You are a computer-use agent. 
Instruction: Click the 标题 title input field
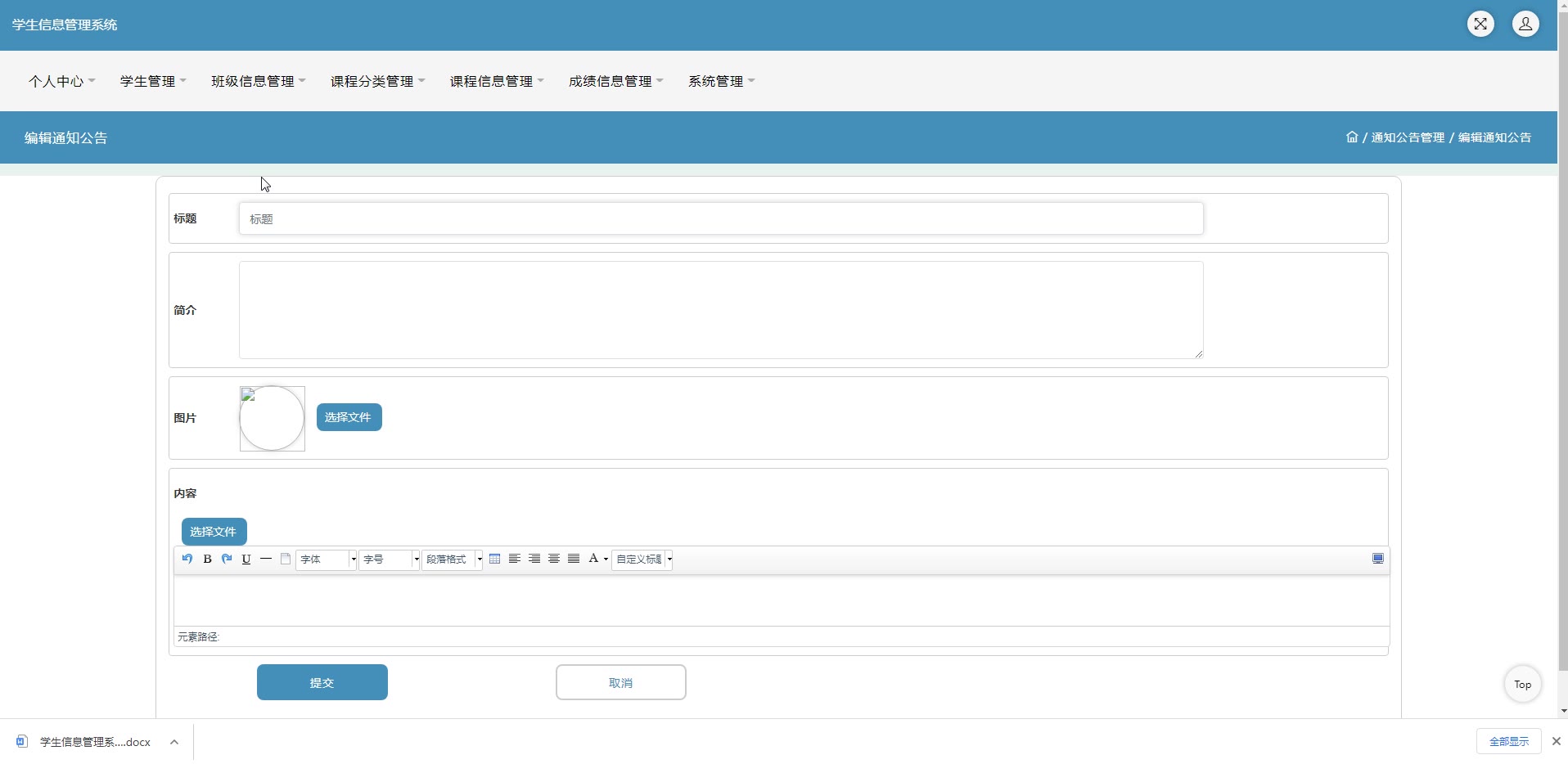(721, 218)
